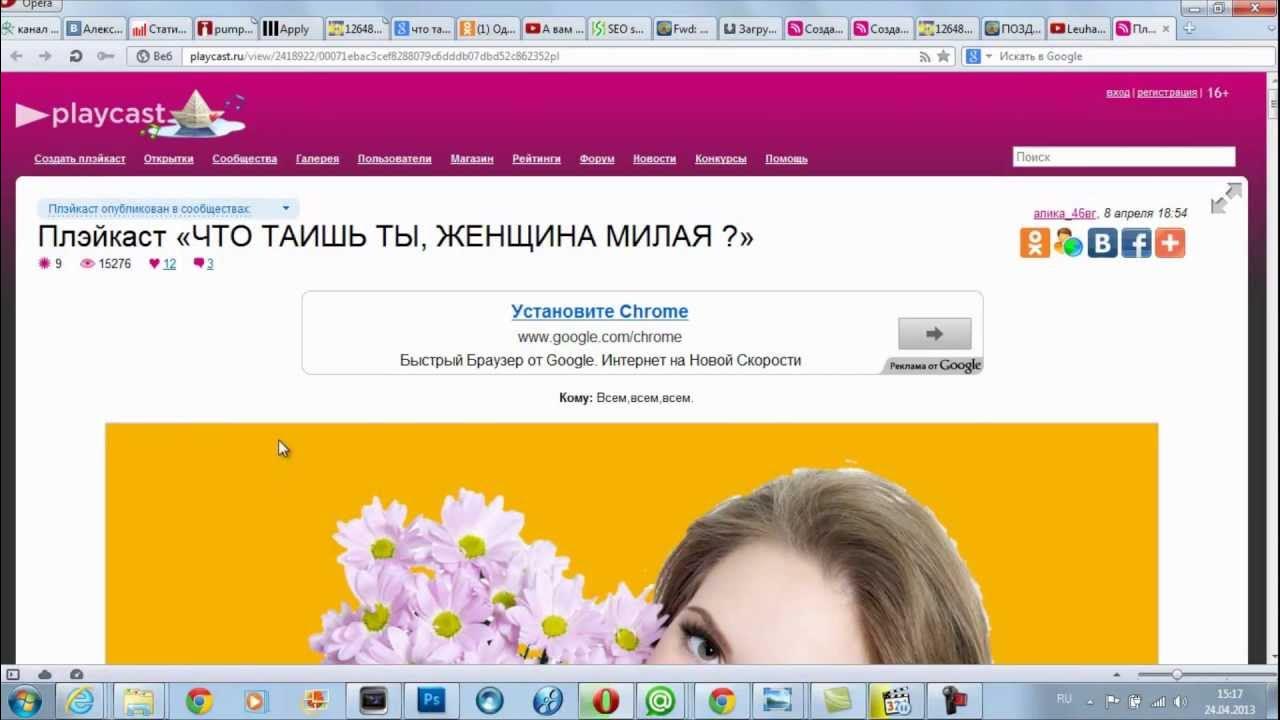
Task: Click Opera panel toggle icon at bottom-left
Action: 13,675
